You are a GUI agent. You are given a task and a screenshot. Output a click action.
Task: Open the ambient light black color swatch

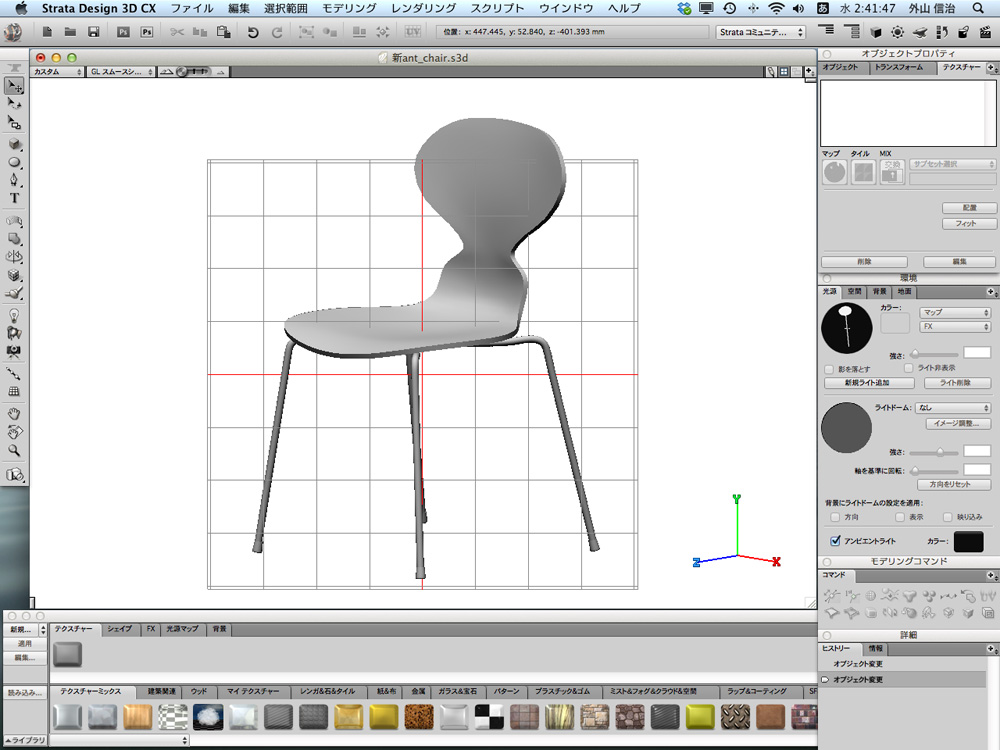969,541
